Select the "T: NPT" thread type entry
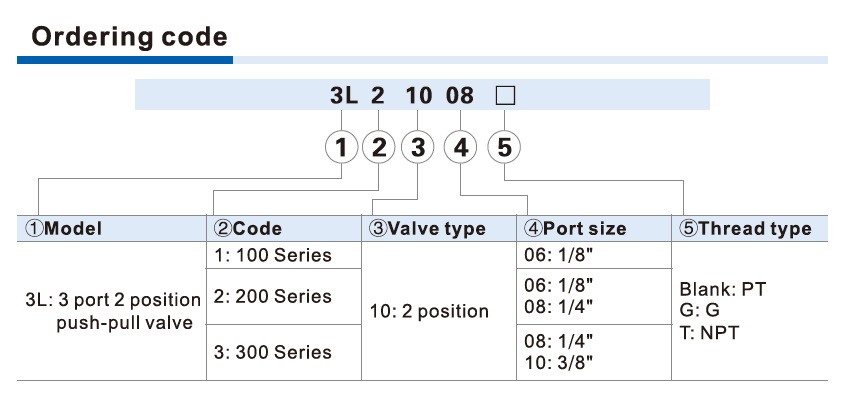 [708, 333]
